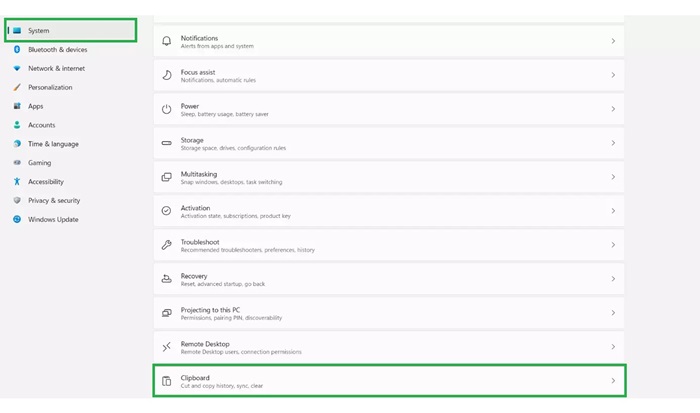Go to Network & internet
Viewport: 700px width, 413px height.
pyautogui.click(x=56, y=68)
